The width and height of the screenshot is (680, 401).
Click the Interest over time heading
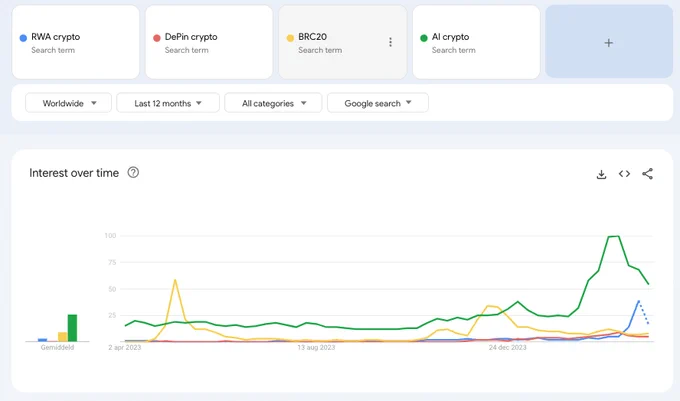pos(74,173)
